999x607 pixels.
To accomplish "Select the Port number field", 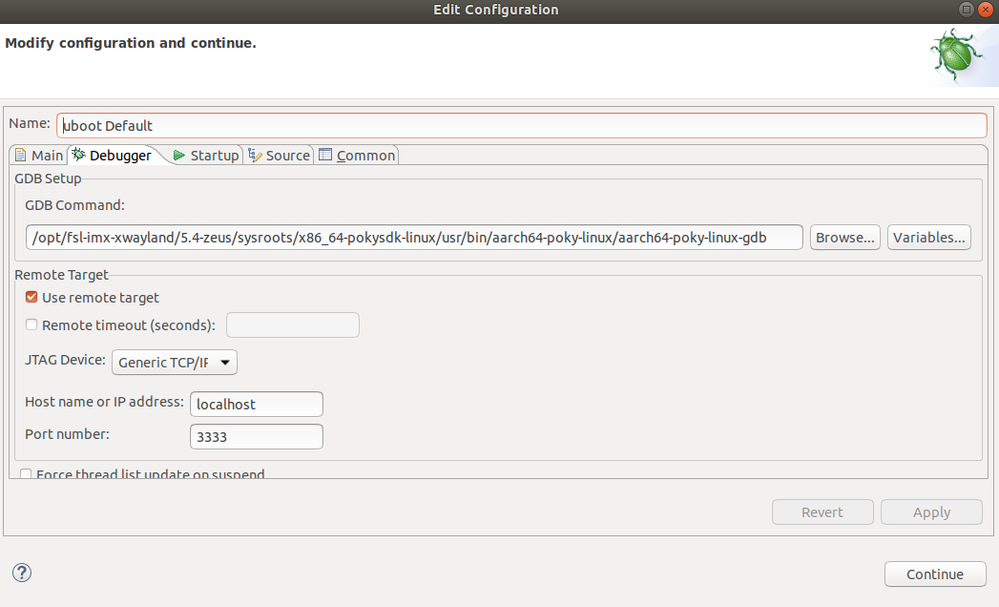I will pos(256,437).
